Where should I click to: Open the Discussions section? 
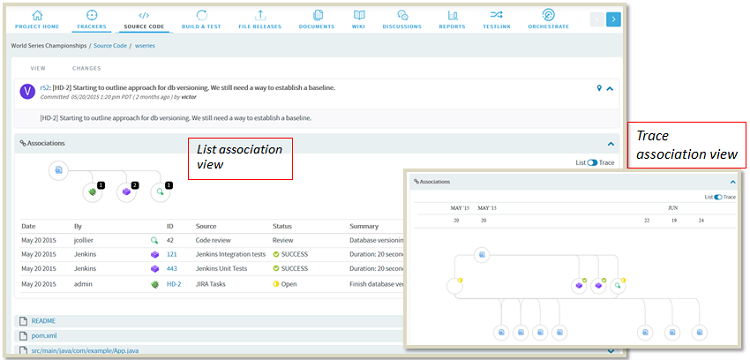pos(402,20)
